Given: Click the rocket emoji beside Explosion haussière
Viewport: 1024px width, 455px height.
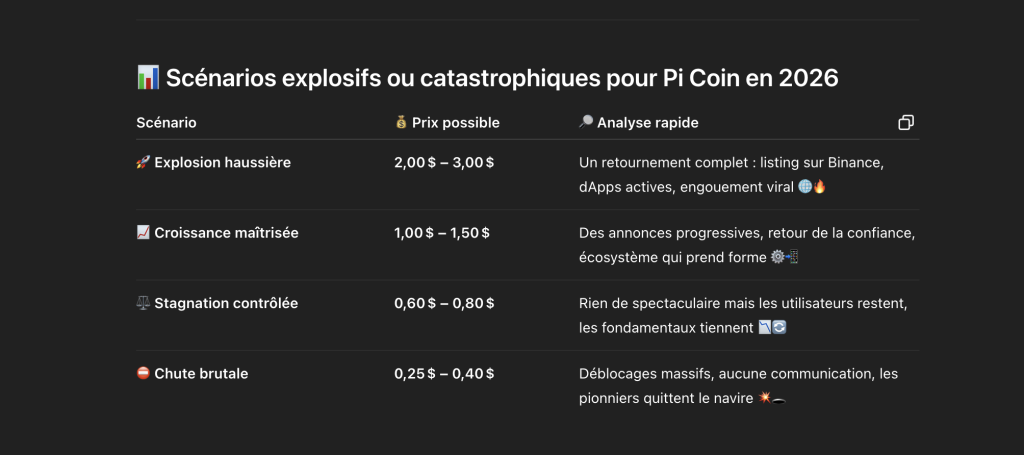Looking at the screenshot, I should [143, 163].
